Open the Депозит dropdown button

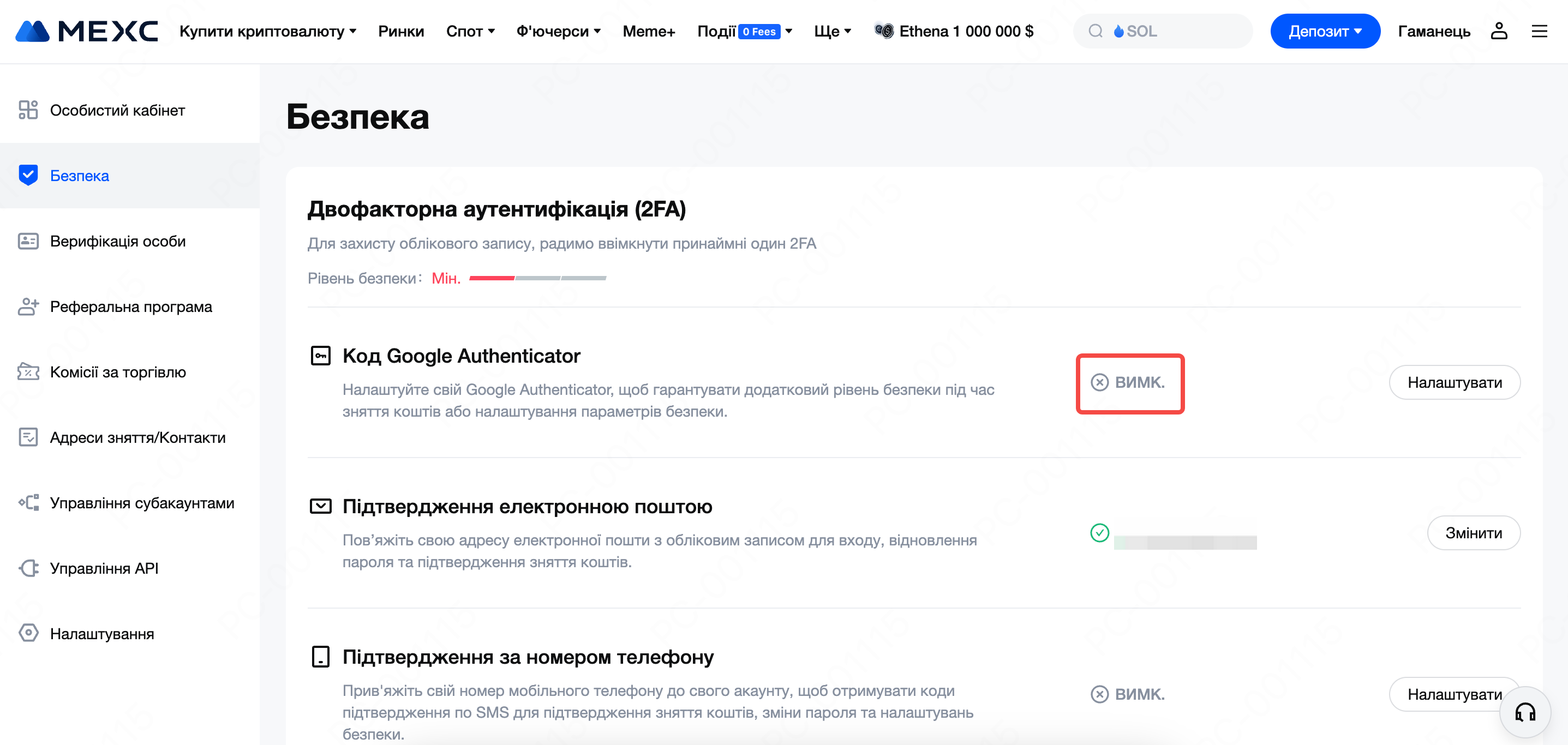[x=1325, y=31]
